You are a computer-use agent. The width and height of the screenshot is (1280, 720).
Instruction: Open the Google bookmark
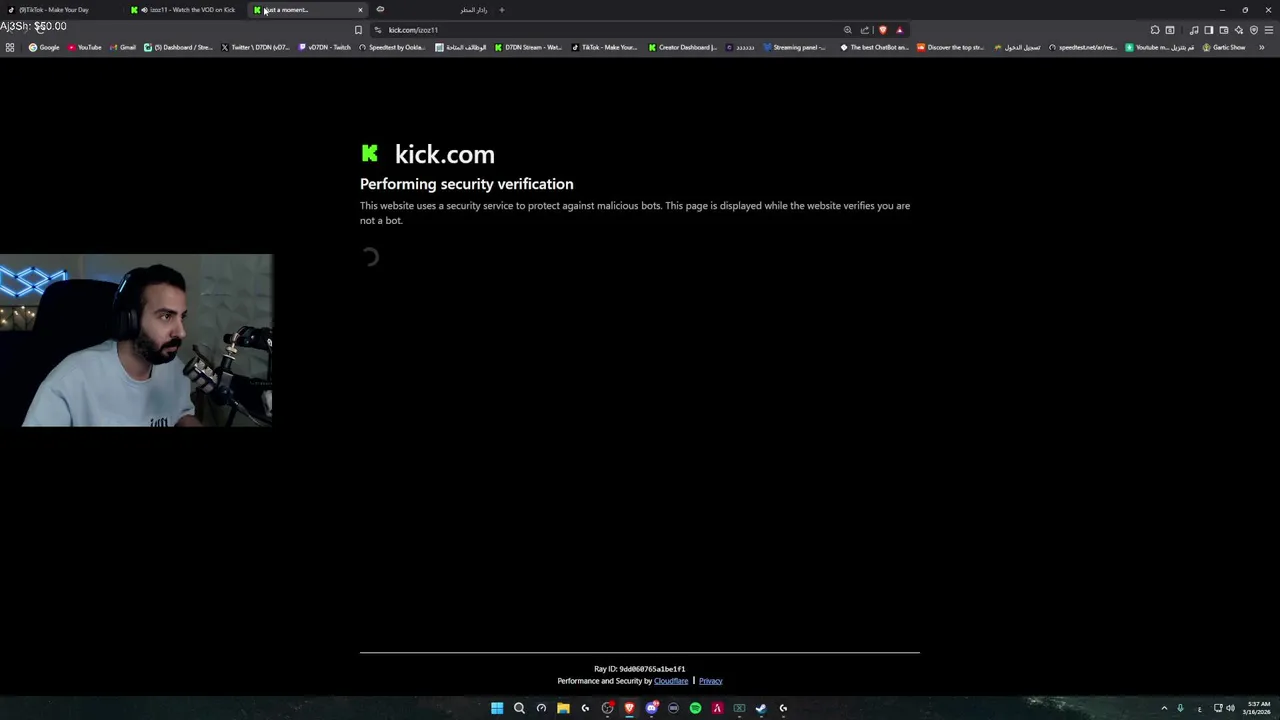point(44,47)
